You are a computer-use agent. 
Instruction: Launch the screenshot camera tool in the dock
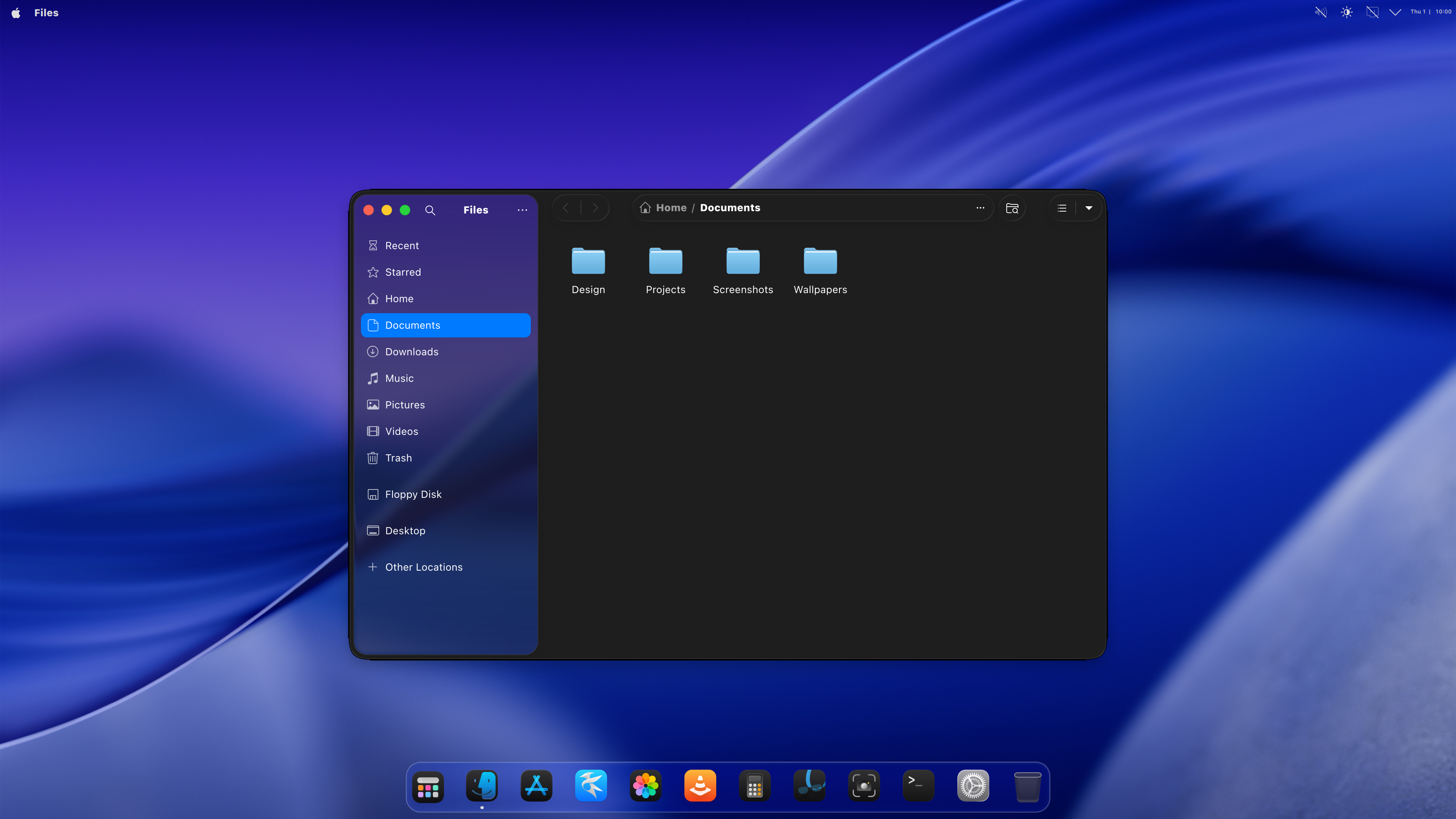(x=864, y=786)
